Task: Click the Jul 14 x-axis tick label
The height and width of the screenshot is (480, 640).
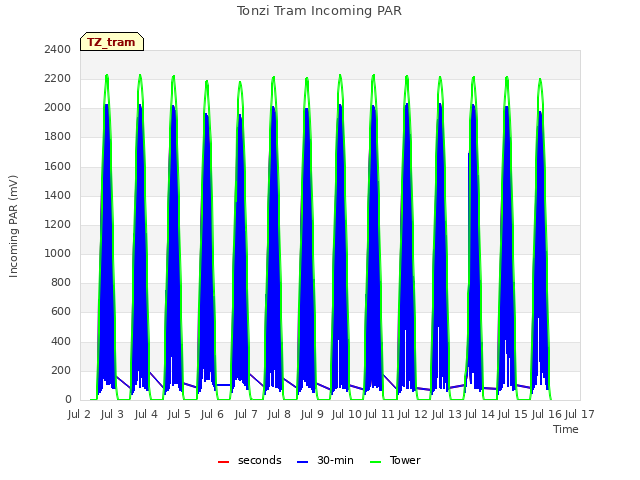Action: [x=480, y=414]
